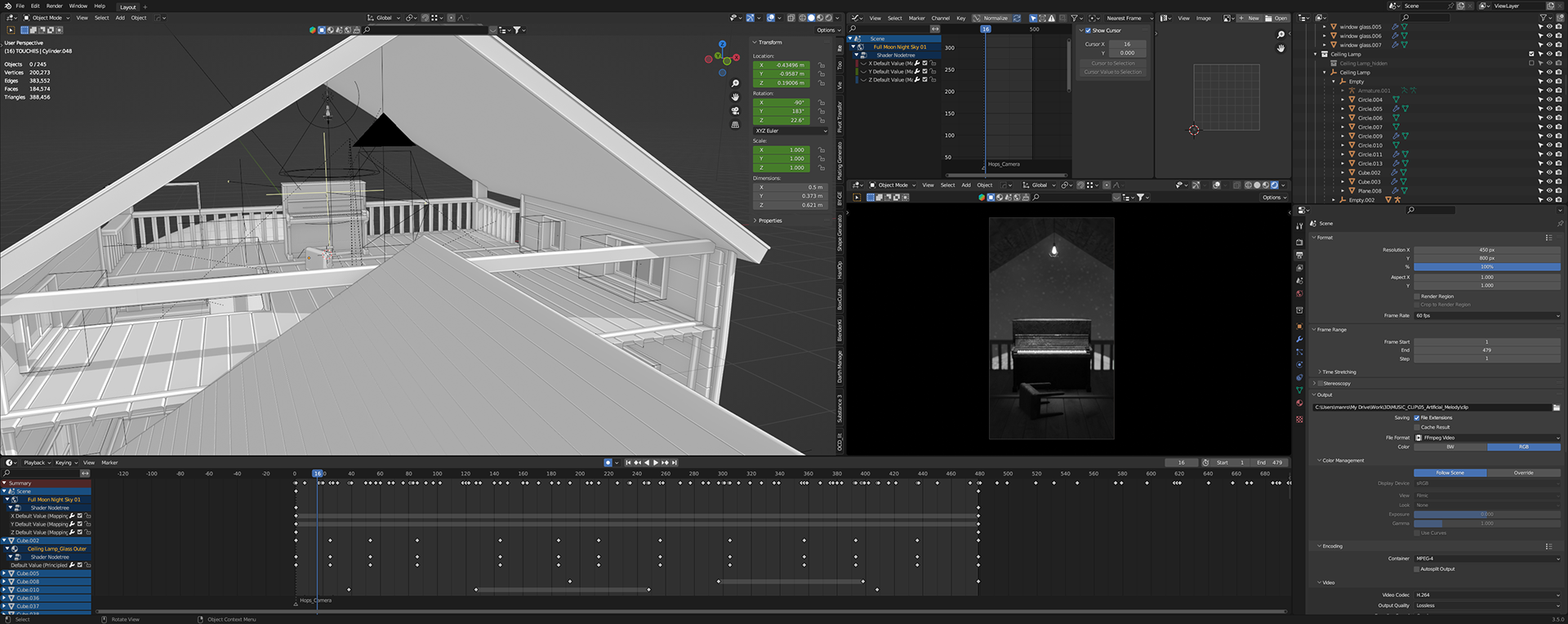1568x624 pixels.
Task: Click the resolution percentage 100% slider
Action: (x=1486, y=266)
